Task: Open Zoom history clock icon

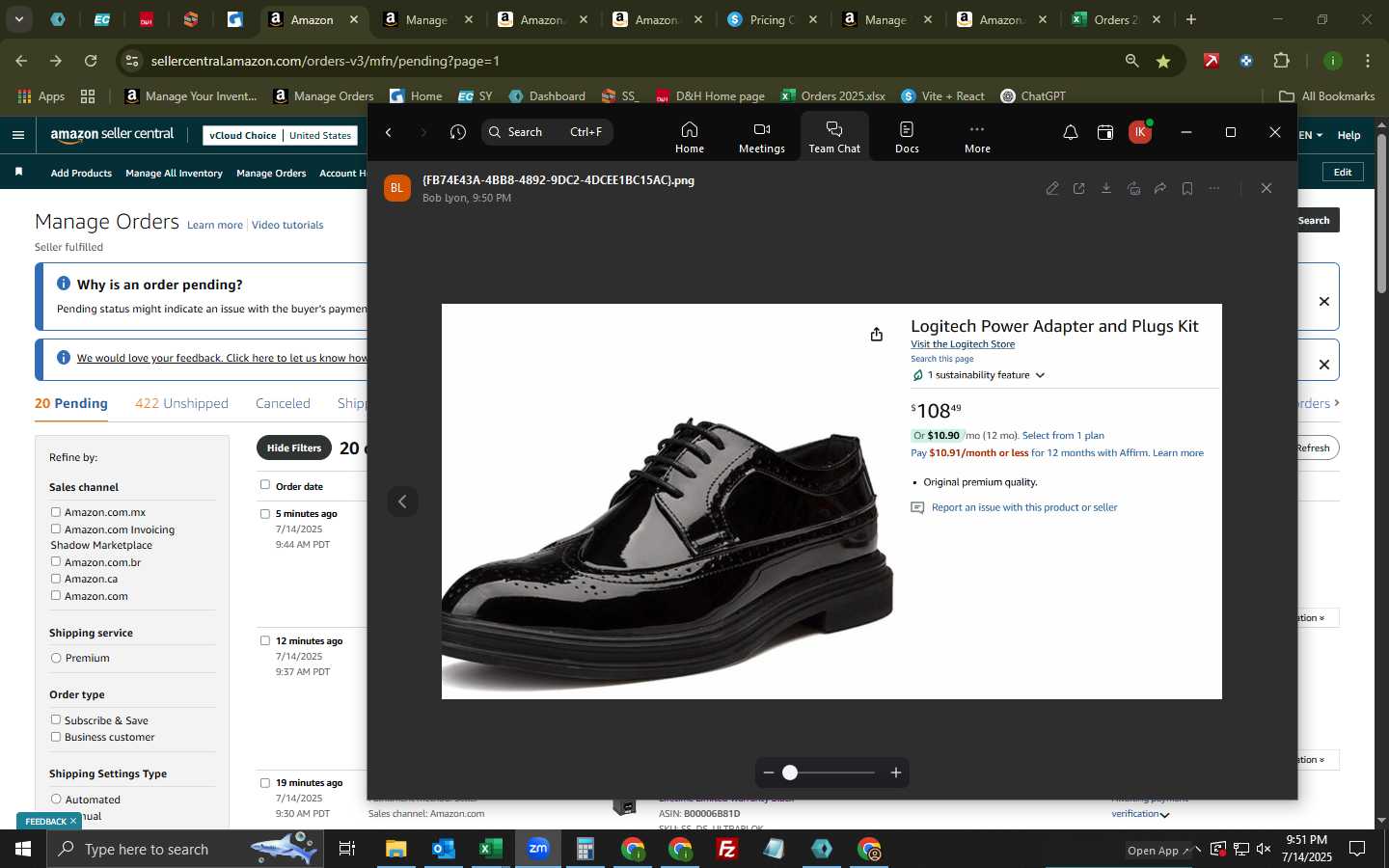Action: 458,132
